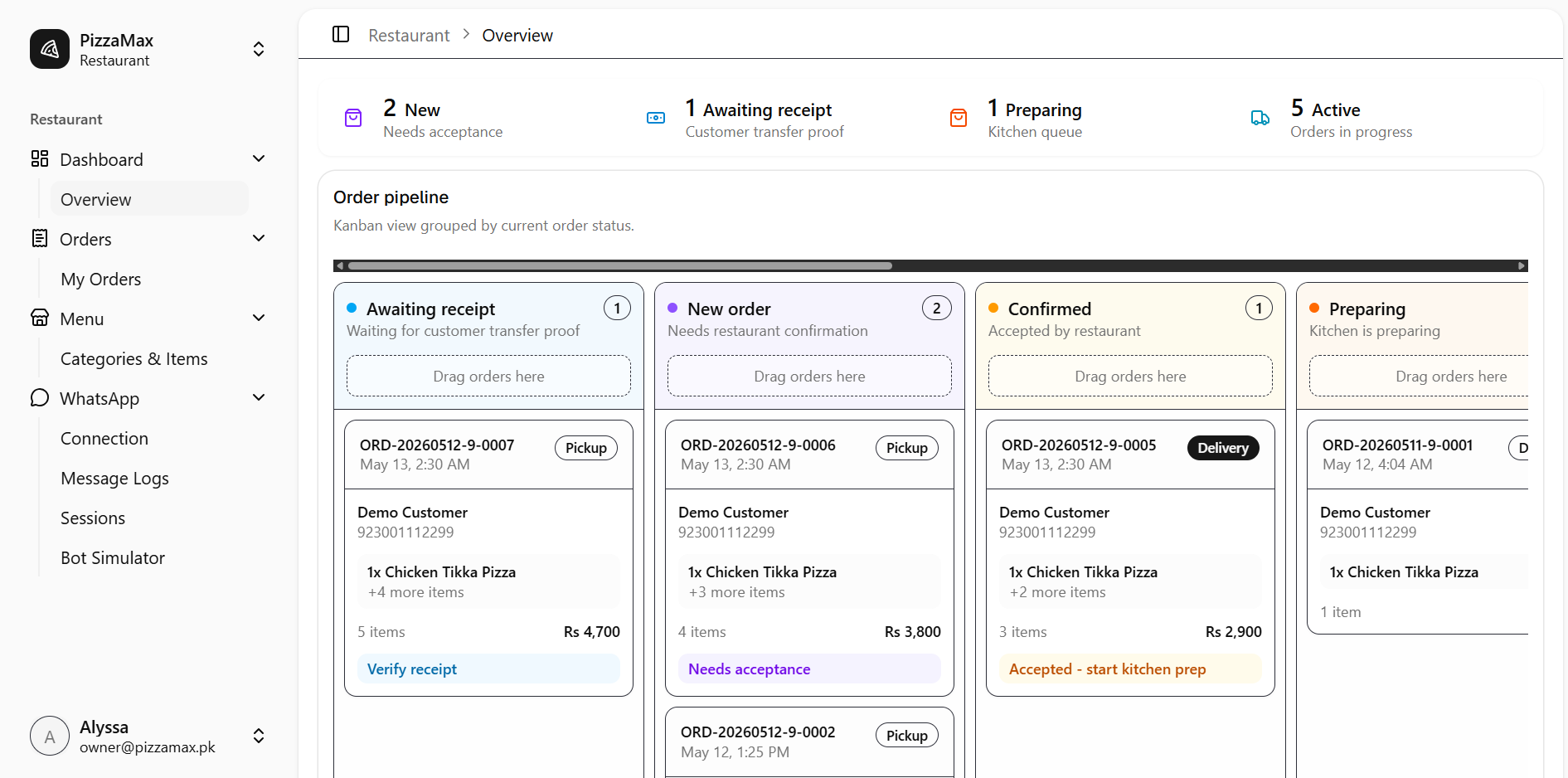
Task: Click Delivery badge on order 0005
Action: [1223, 448]
